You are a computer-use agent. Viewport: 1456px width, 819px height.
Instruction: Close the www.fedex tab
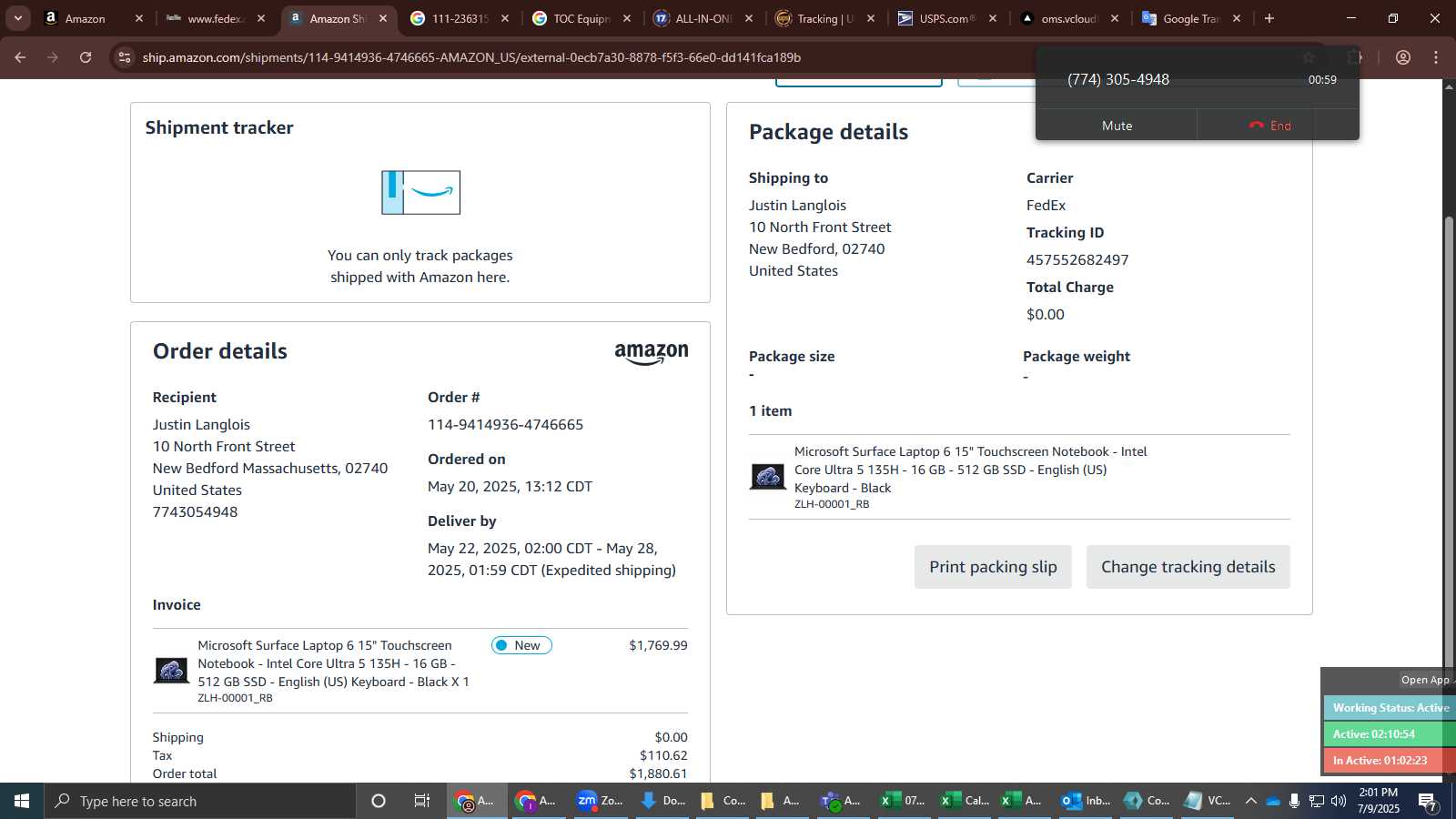tap(261, 18)
